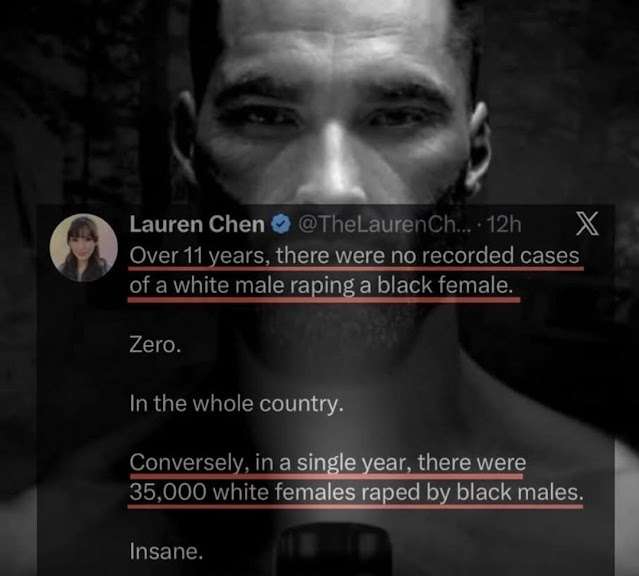Click the blue verified badge
The width and height of the screenshot is (639, 576).
coord(281,224)
